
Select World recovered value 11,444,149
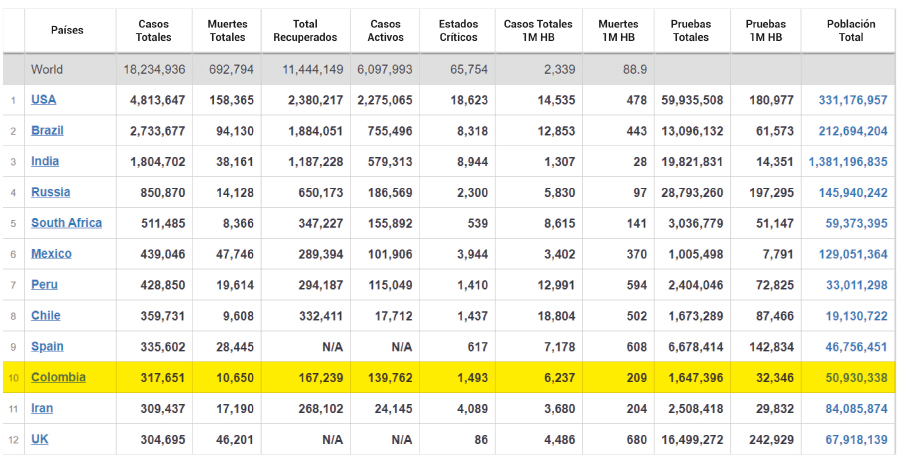[313, 69]
